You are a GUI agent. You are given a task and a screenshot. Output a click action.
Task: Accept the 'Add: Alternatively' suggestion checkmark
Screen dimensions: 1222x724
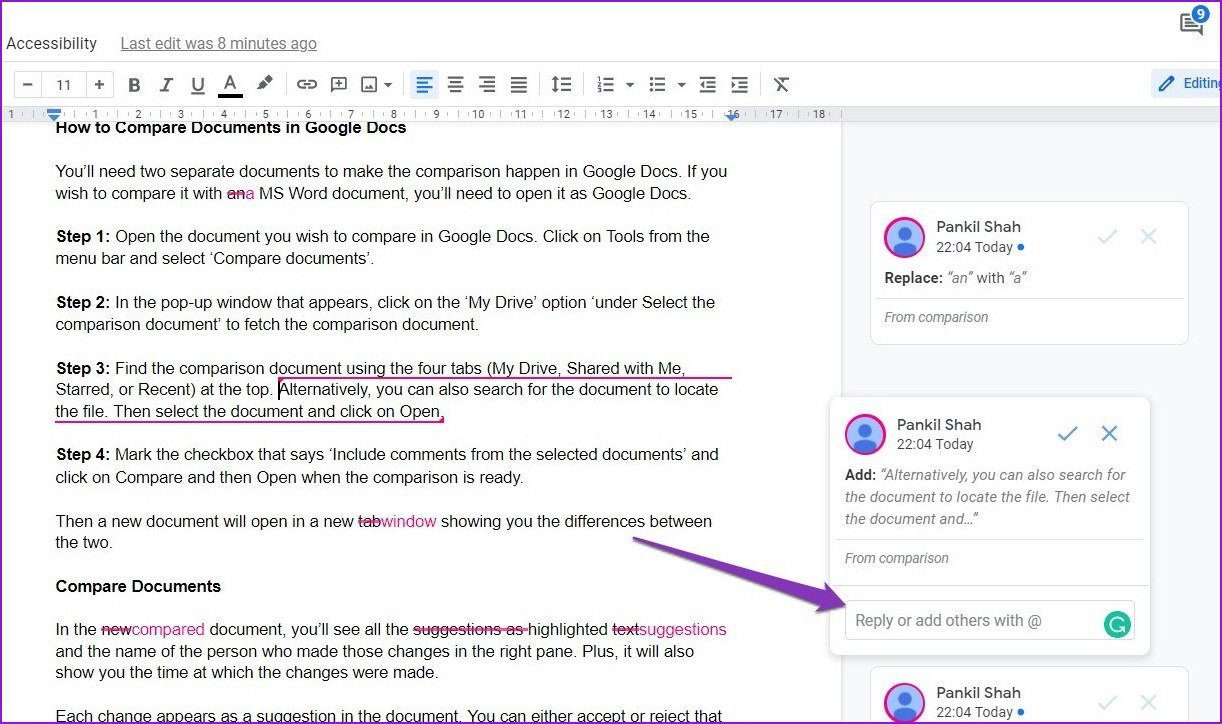click(x=1068, y=433)
